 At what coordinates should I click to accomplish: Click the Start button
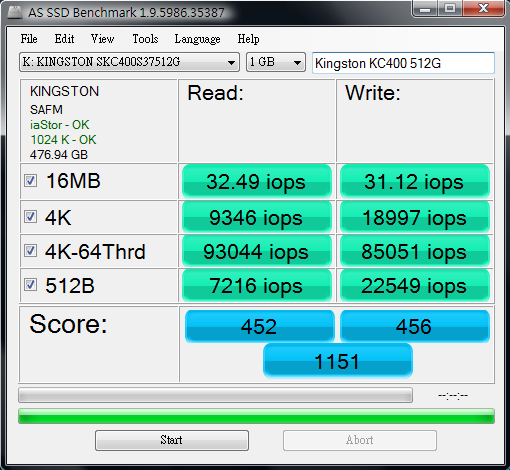pyautogui.click(x=172, y=440)
